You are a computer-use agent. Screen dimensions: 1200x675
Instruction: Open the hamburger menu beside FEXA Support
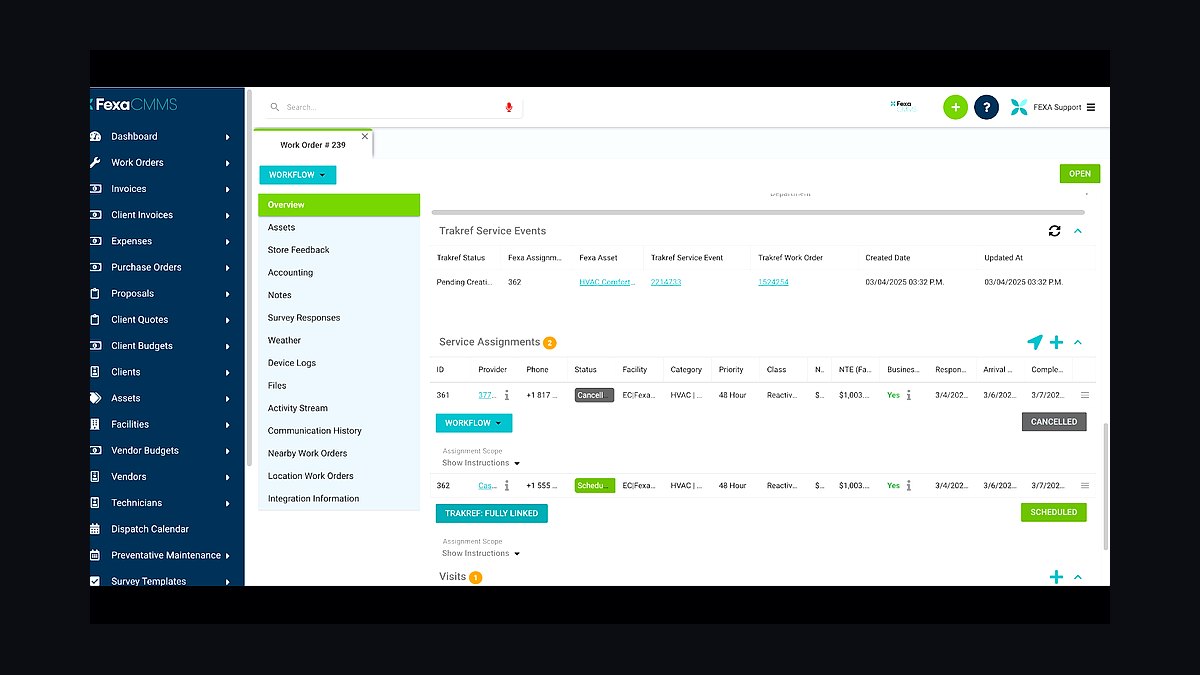[x=1091, y=107]
